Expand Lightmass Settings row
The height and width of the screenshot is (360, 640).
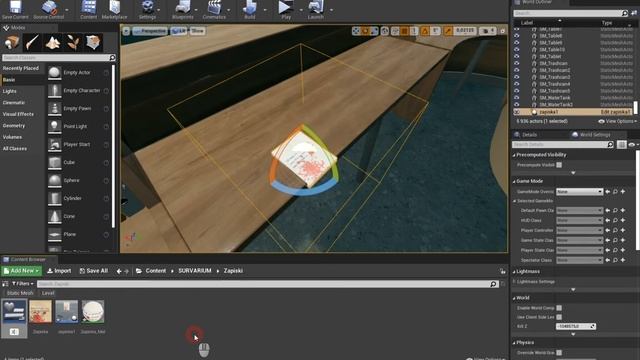(515, 282)
